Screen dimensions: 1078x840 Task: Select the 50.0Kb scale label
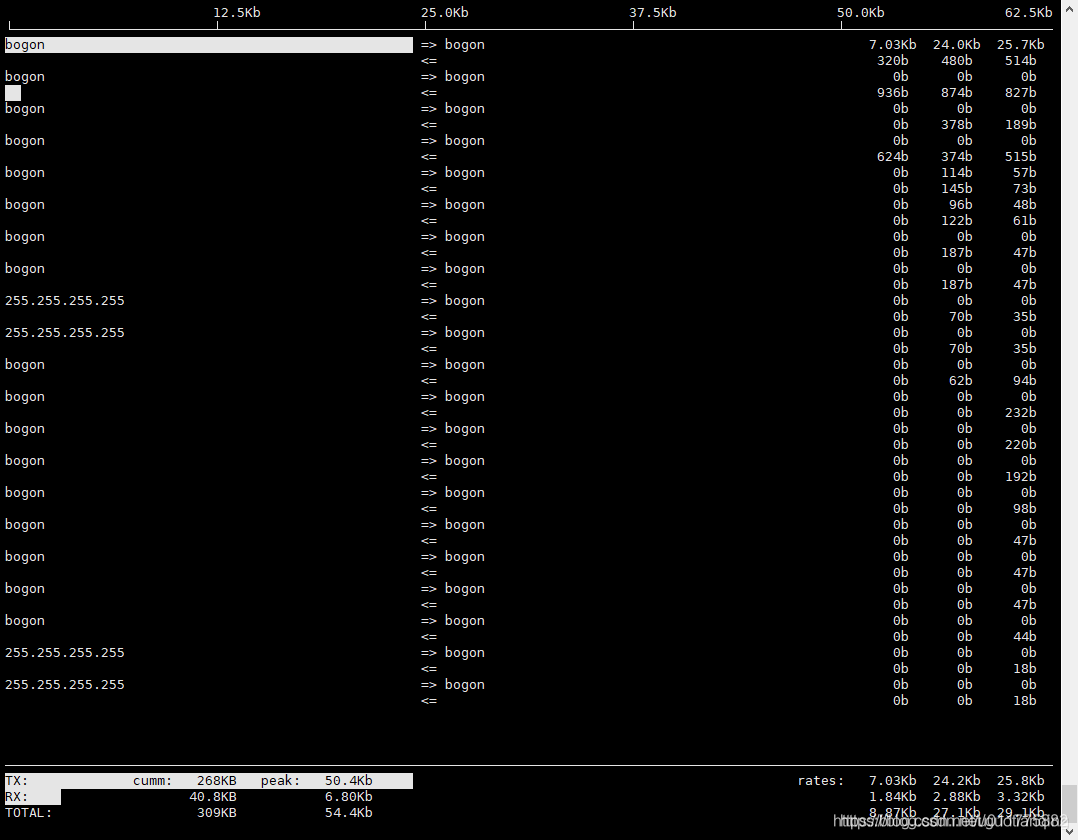click(861, 13)
